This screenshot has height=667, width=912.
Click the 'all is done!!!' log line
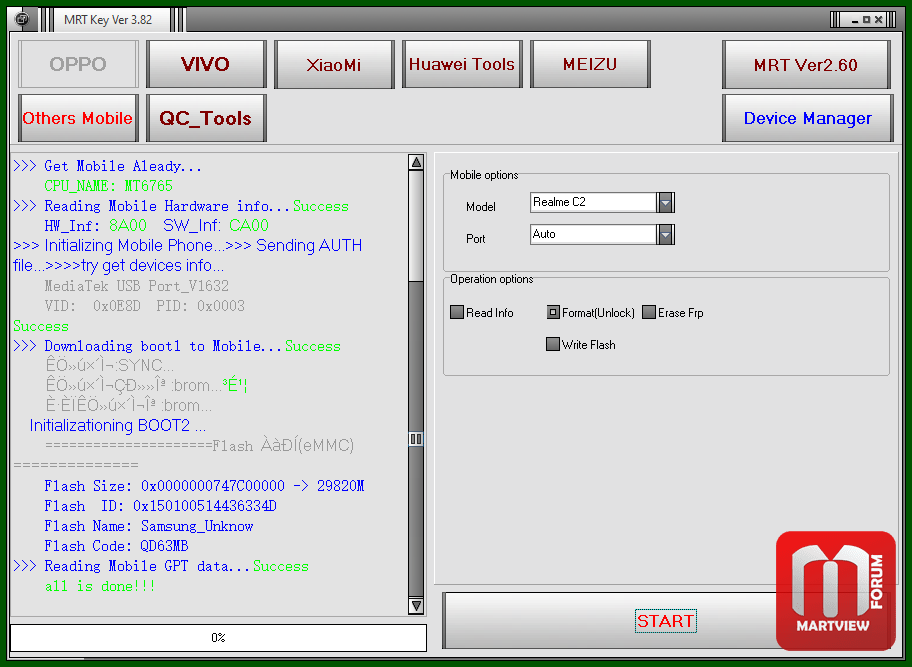[x=100, y=586]
